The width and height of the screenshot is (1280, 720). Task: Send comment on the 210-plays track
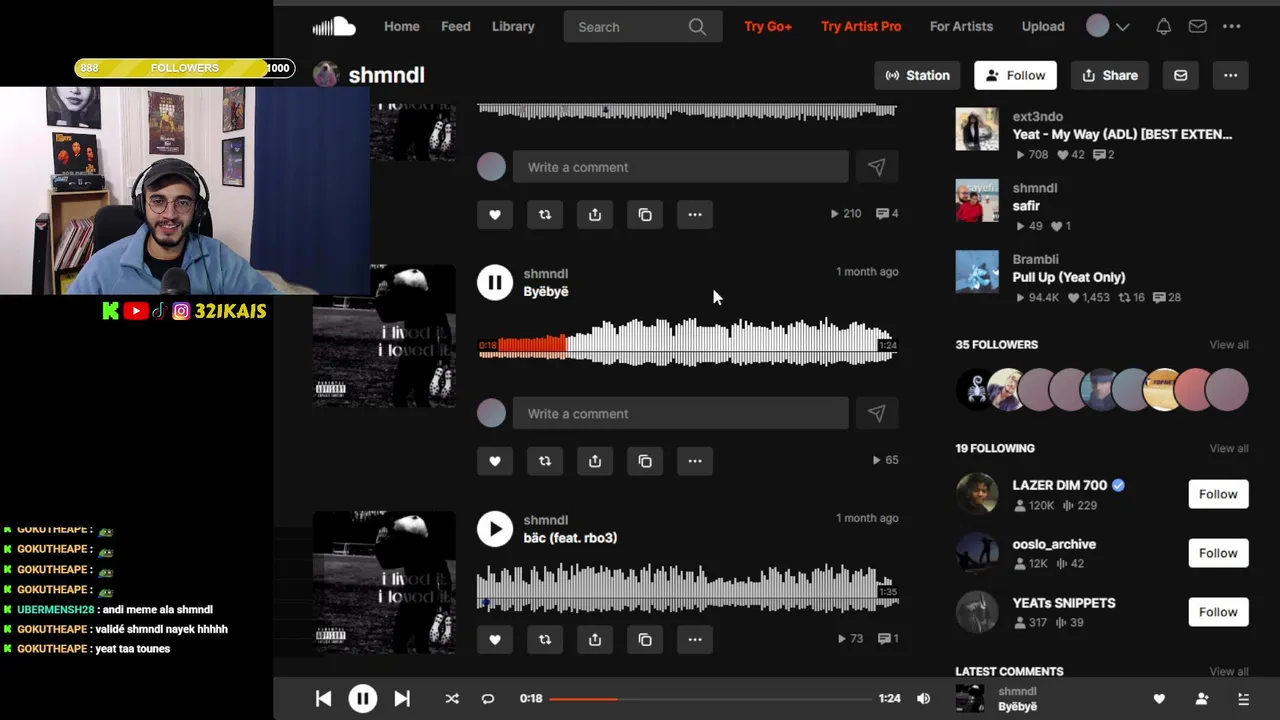point(877,167)
